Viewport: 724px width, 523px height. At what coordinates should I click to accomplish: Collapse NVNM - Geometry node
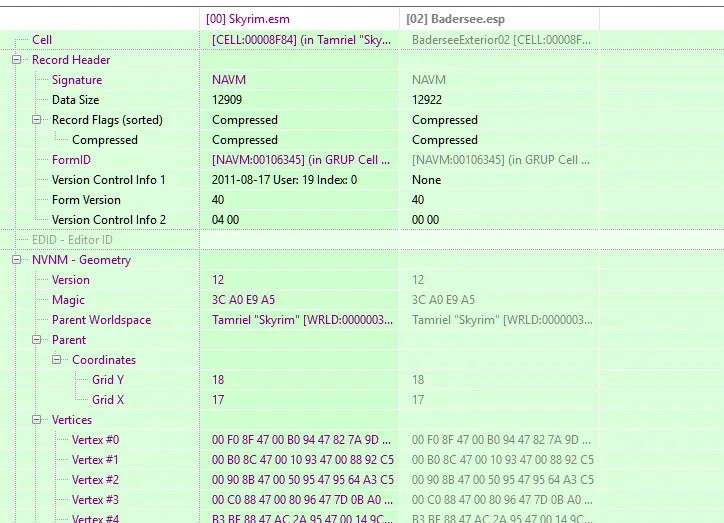pyautogui.click(x=17, y=259)
